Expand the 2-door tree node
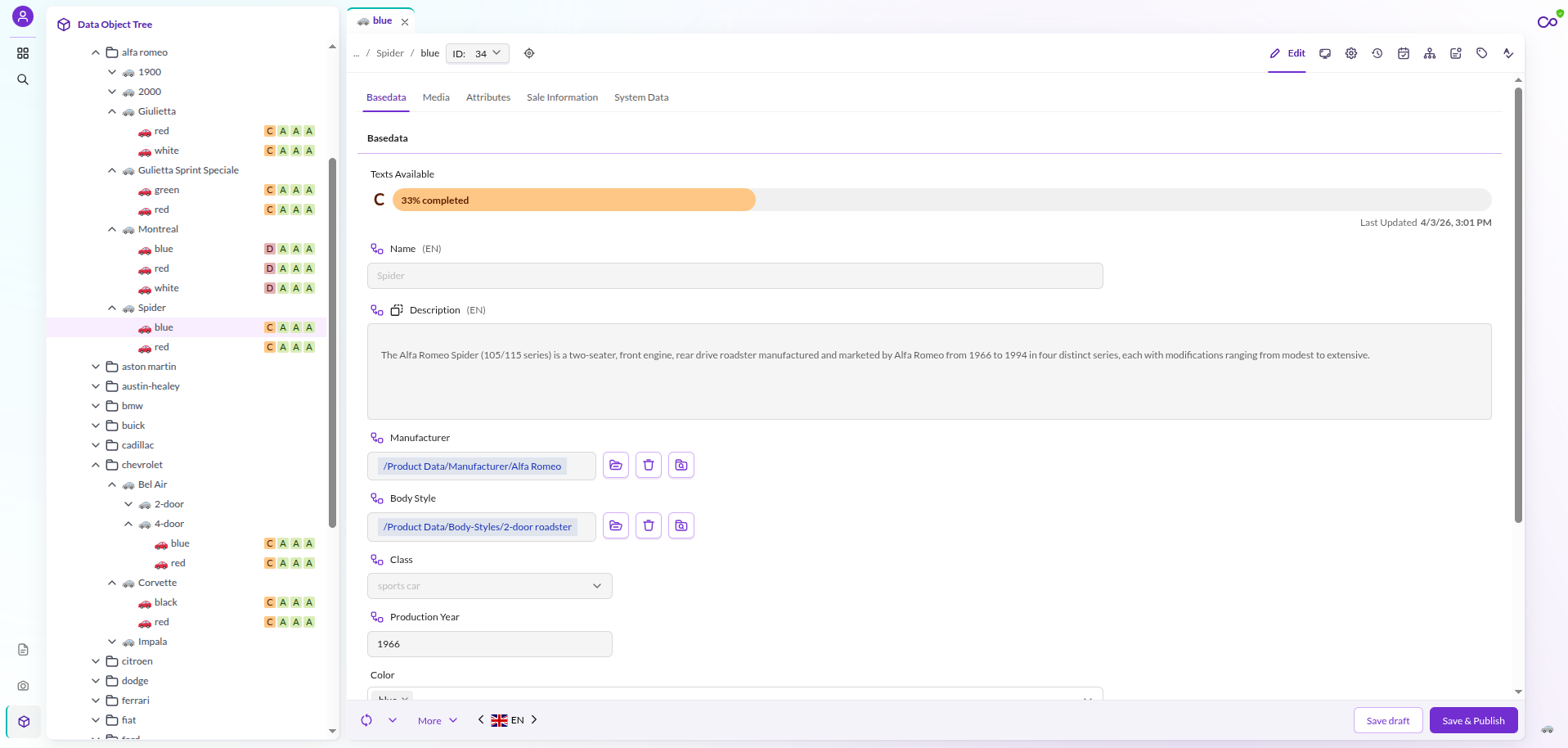The width and height of the screenshot is (1568, 748). pos(128,504)
